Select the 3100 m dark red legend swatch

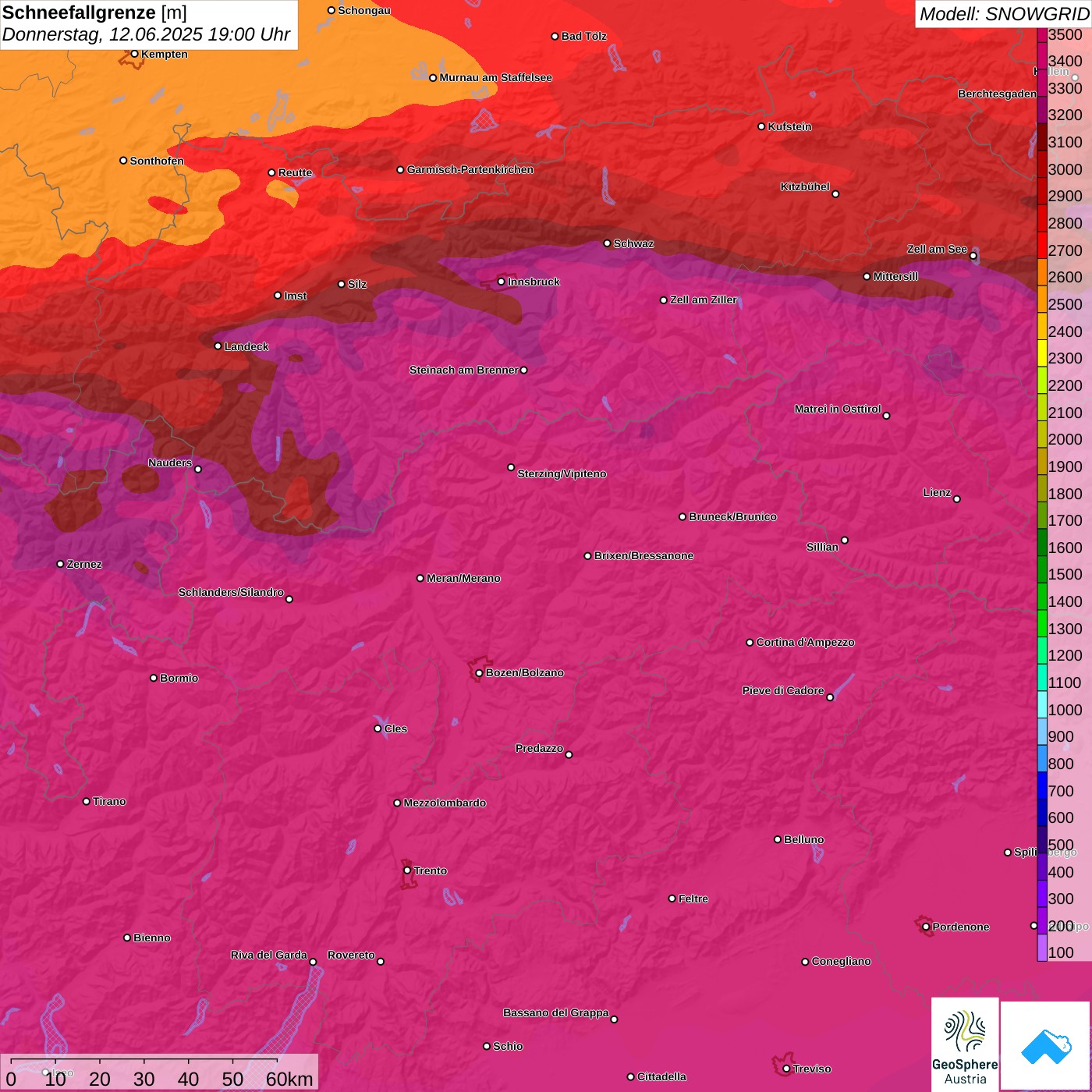[x=1042, y=136]
